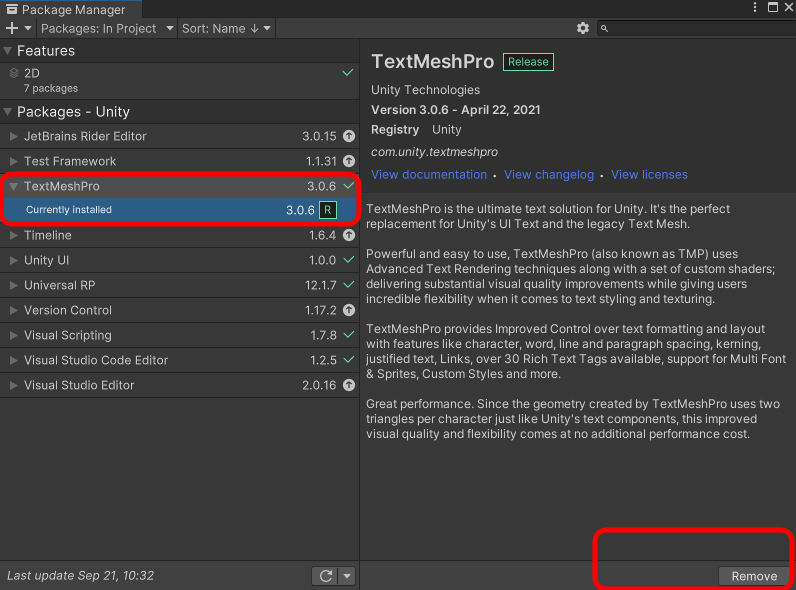Expand the JetBrains Rider Editor package
Screen dimensions: 796x590
[x=14, y=136]
